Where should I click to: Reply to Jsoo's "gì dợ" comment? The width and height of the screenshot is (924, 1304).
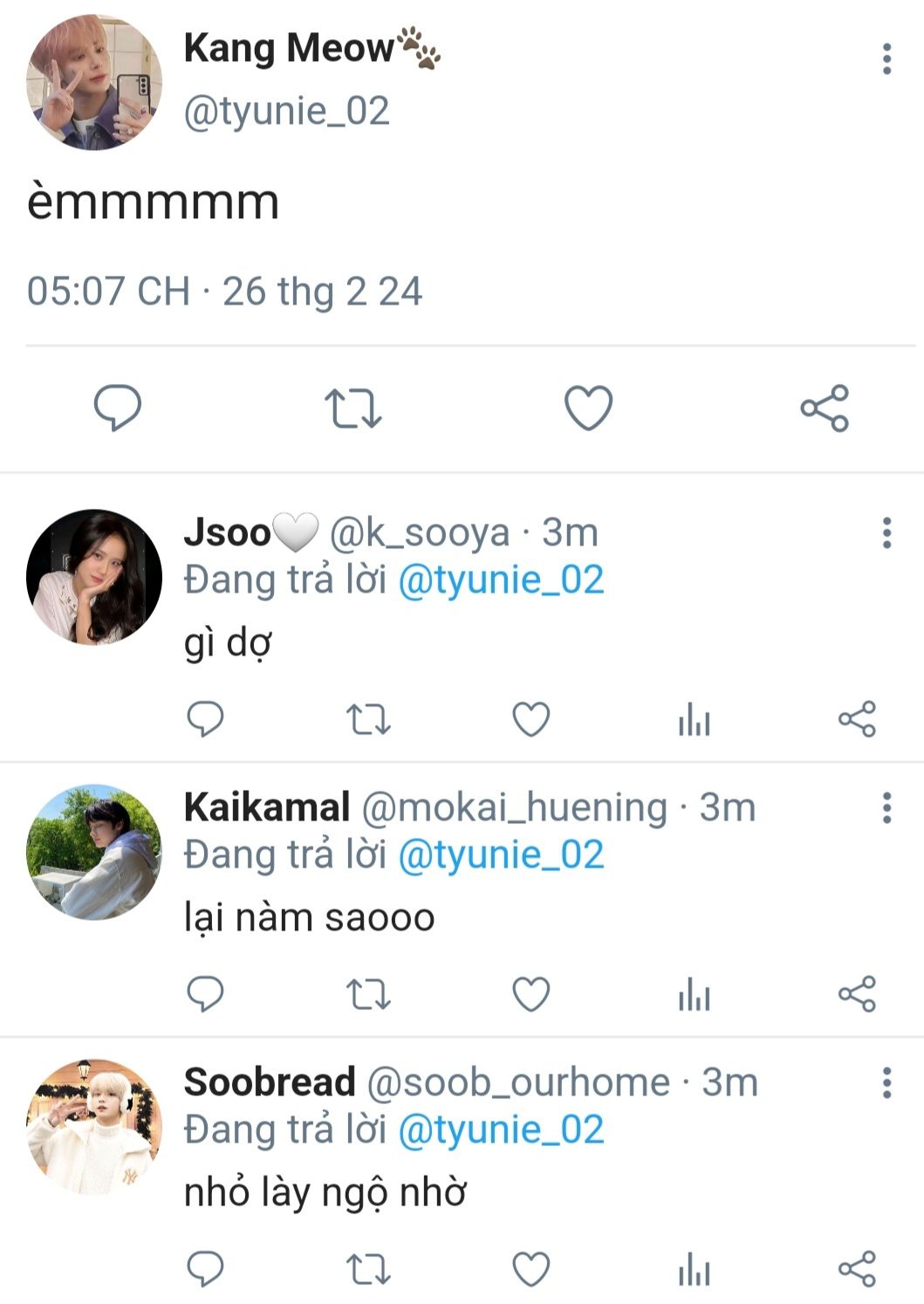click(x=206, y=720)
